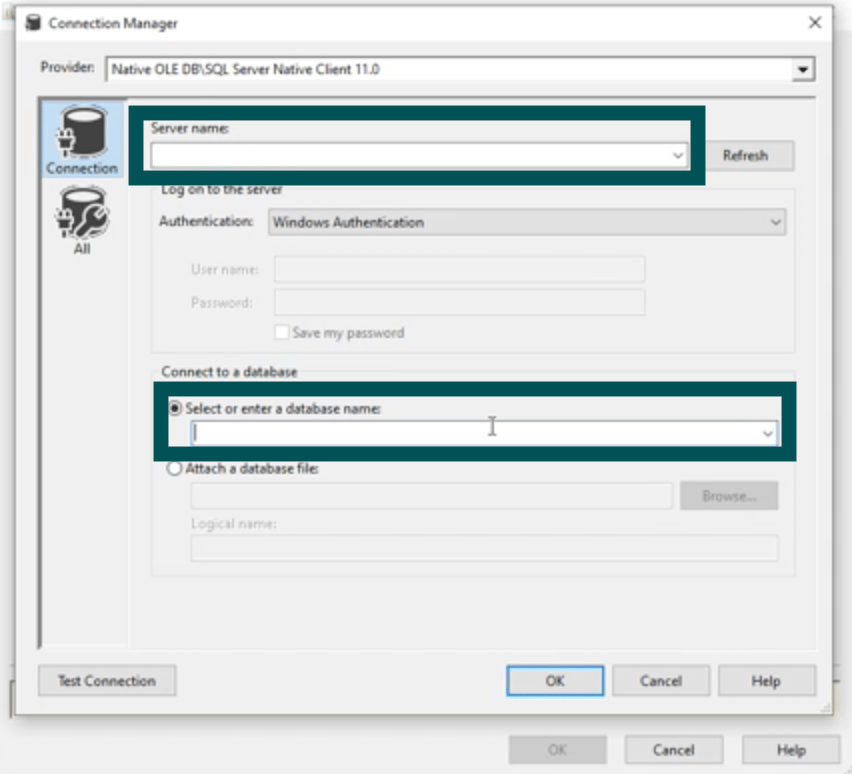Click Cancel in the Connection Manager dialog
852x774 pixels.
[661, 681]
